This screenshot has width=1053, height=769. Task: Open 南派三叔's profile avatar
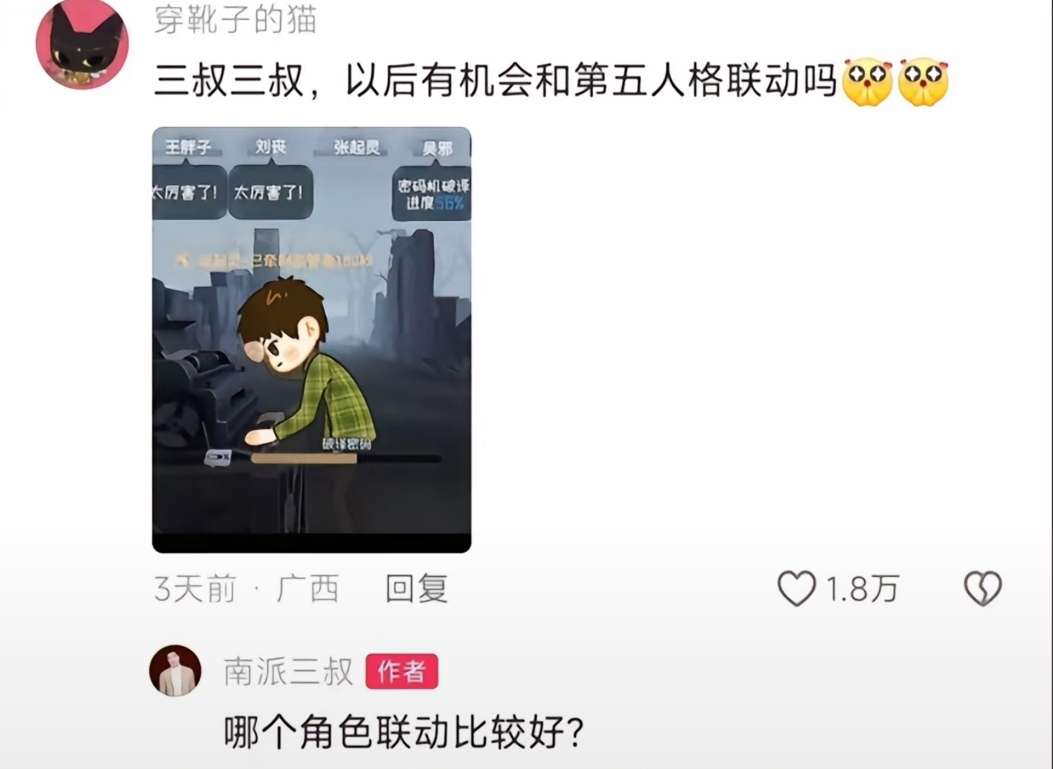[x=175, y=671]
